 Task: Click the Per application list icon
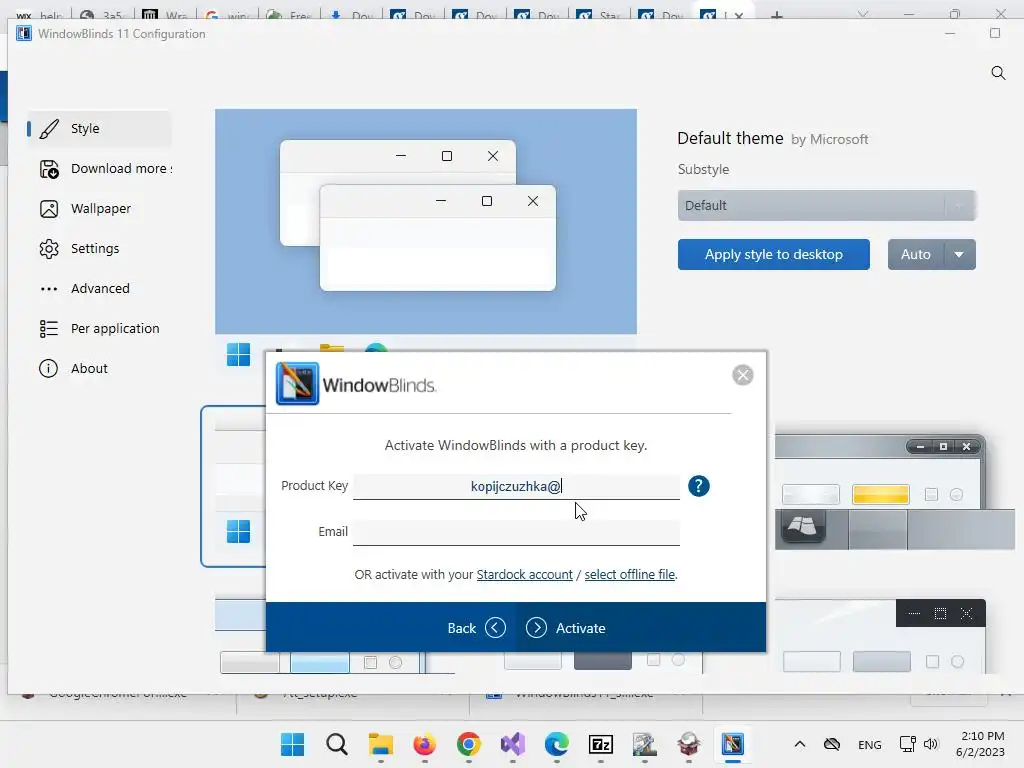point(49,328)
